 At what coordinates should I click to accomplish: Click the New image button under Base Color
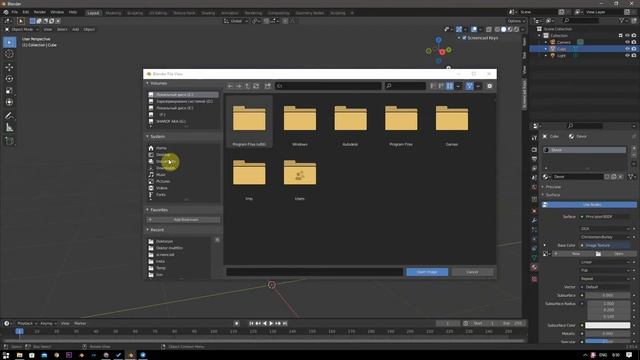click(x=572, y=254)
